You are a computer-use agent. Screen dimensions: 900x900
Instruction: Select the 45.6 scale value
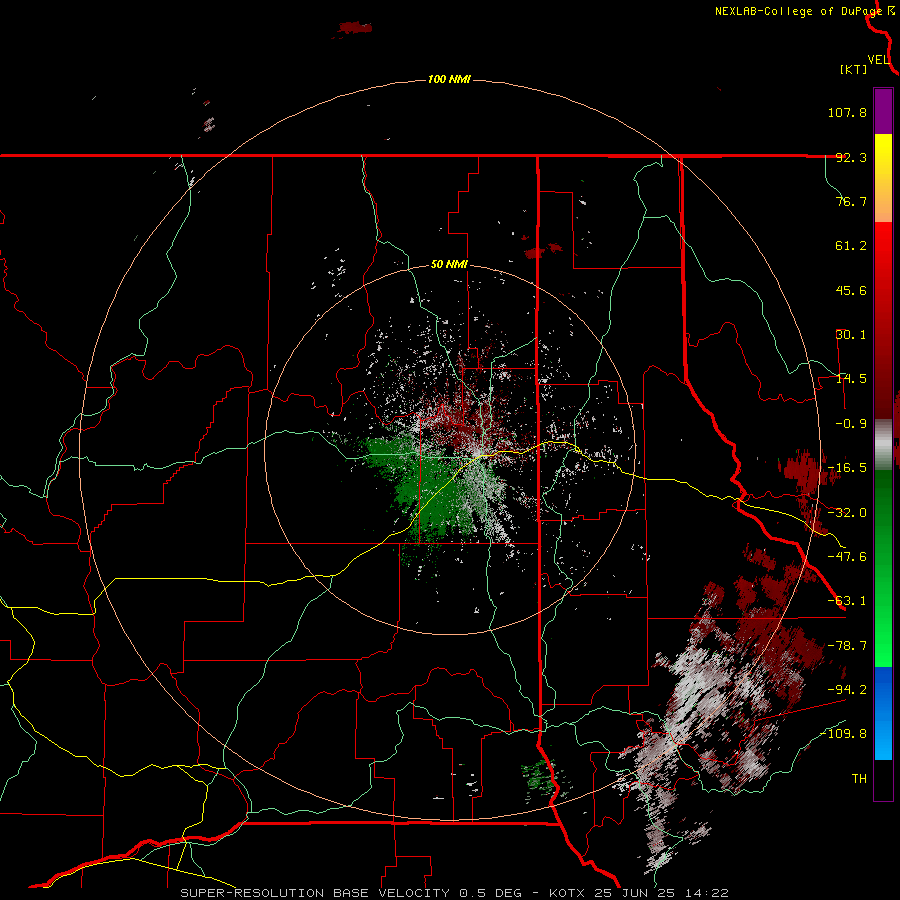click(x=851, y=290)
